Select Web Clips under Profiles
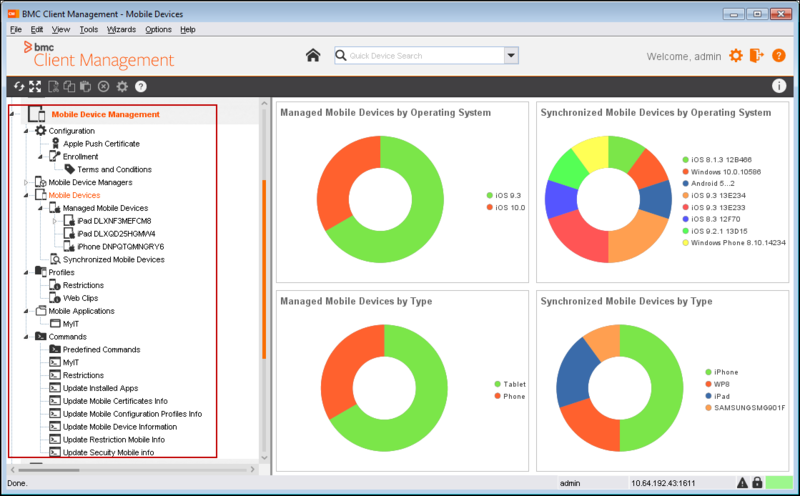Screen dimensions: 800x496 tap(80, 298)
